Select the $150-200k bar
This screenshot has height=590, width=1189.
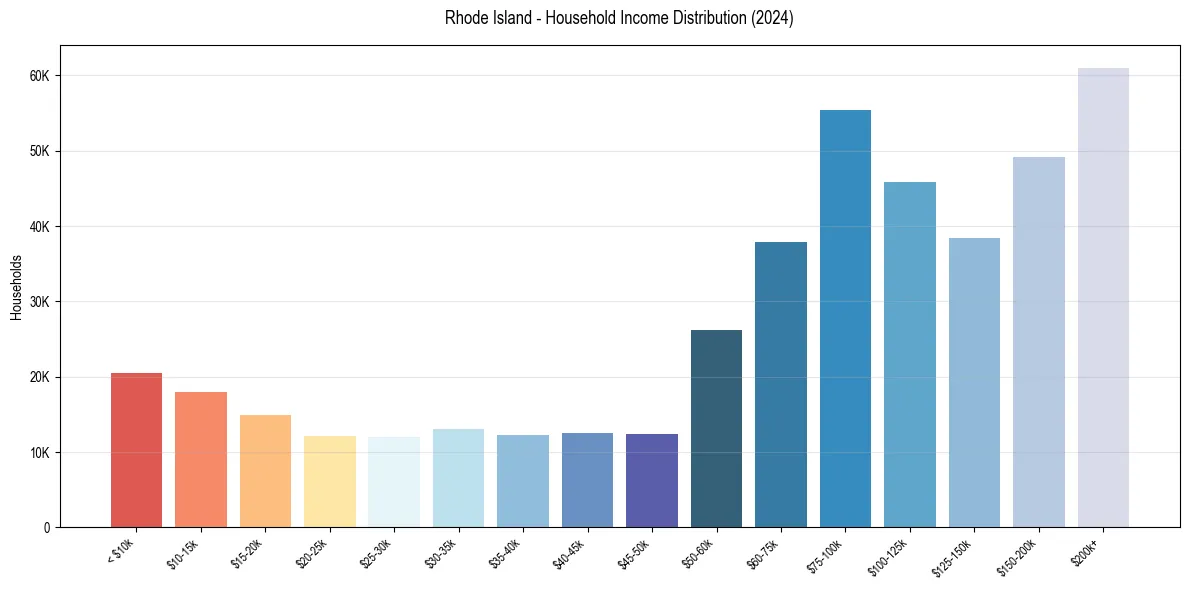coord(1040,340)
